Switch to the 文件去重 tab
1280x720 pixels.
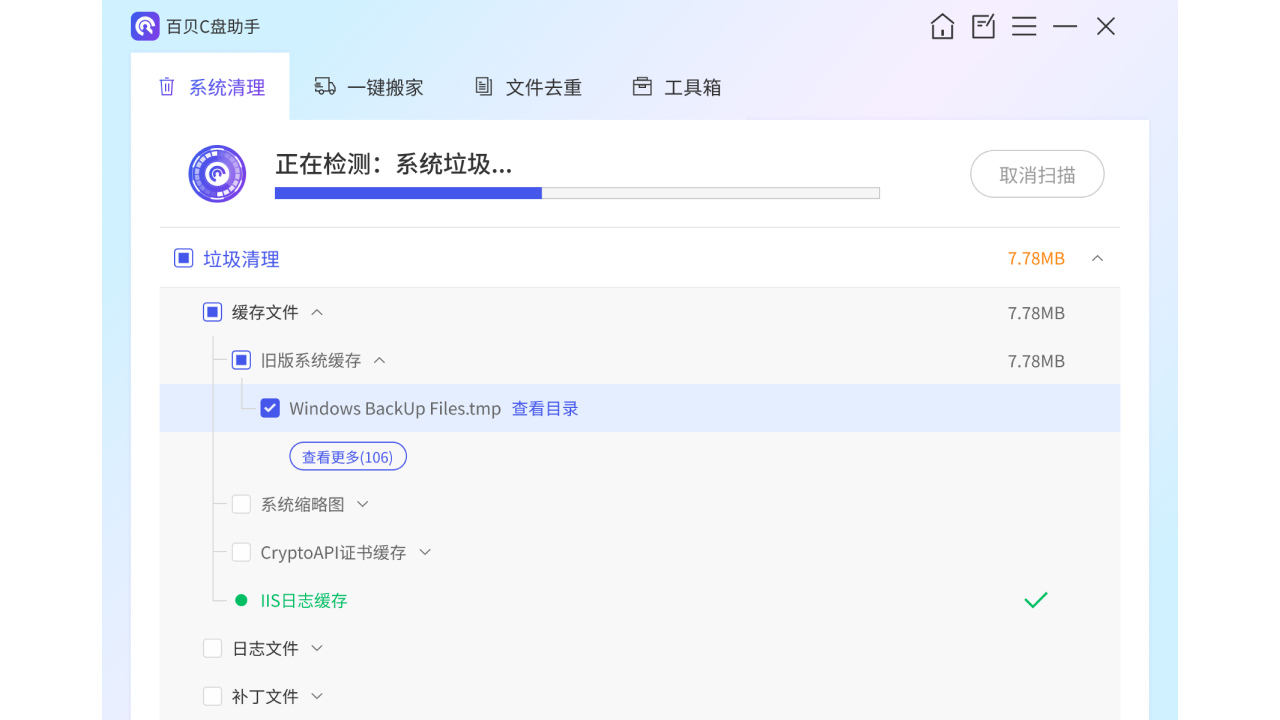527,87
